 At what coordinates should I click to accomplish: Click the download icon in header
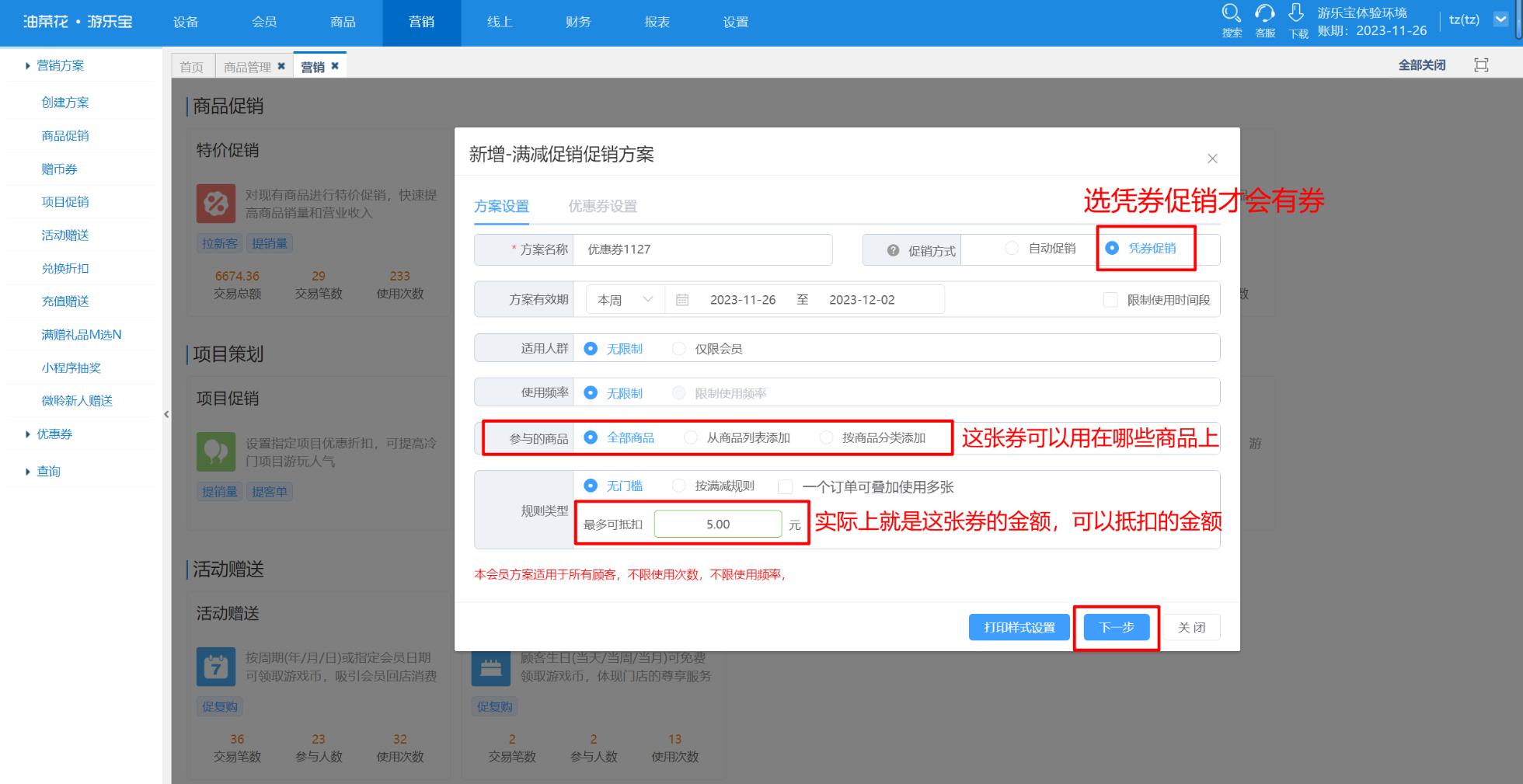(x=1296, y=13)
